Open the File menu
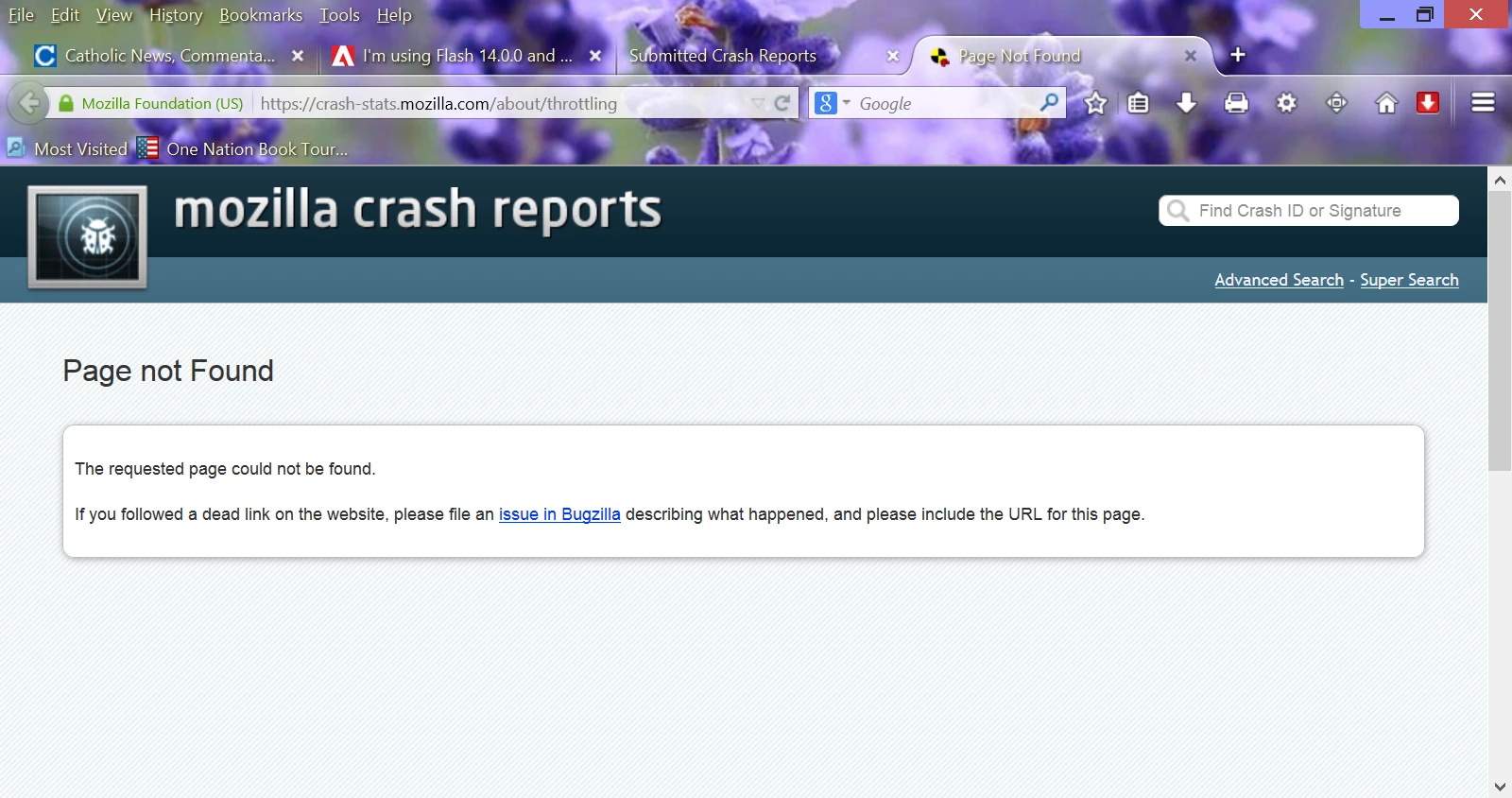 21,15
